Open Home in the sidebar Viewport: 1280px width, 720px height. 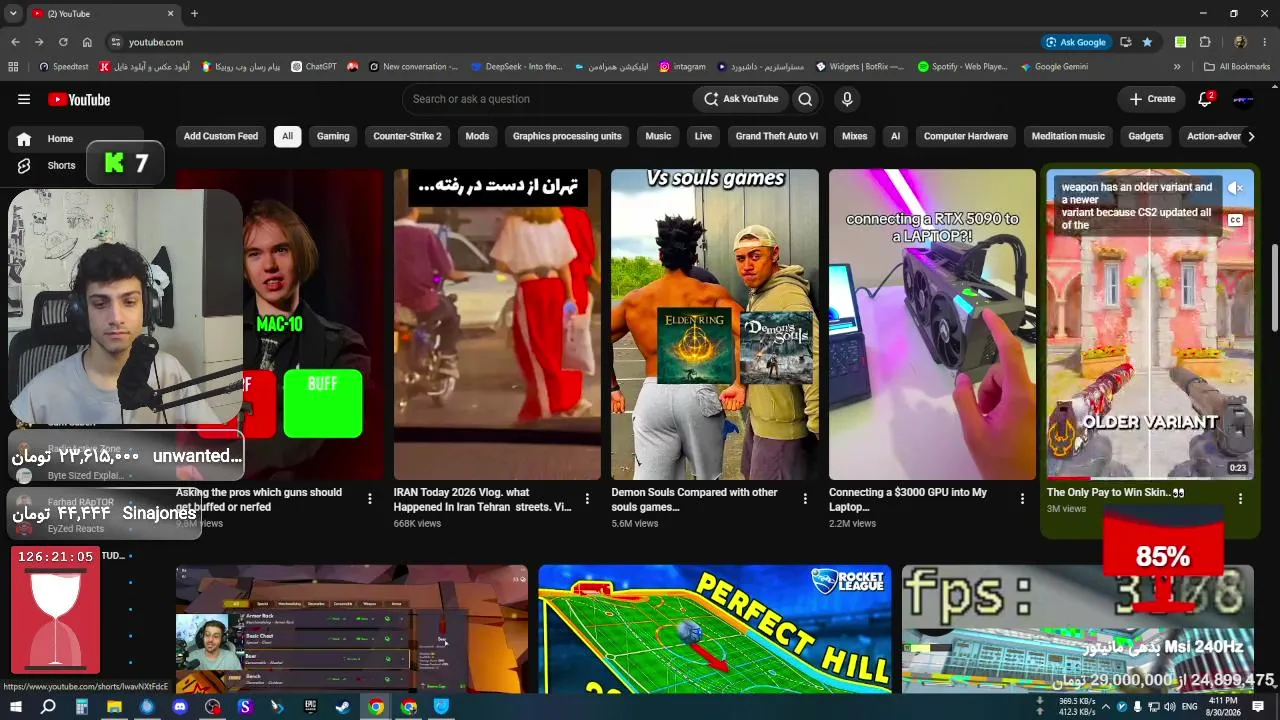pos(60,139)
